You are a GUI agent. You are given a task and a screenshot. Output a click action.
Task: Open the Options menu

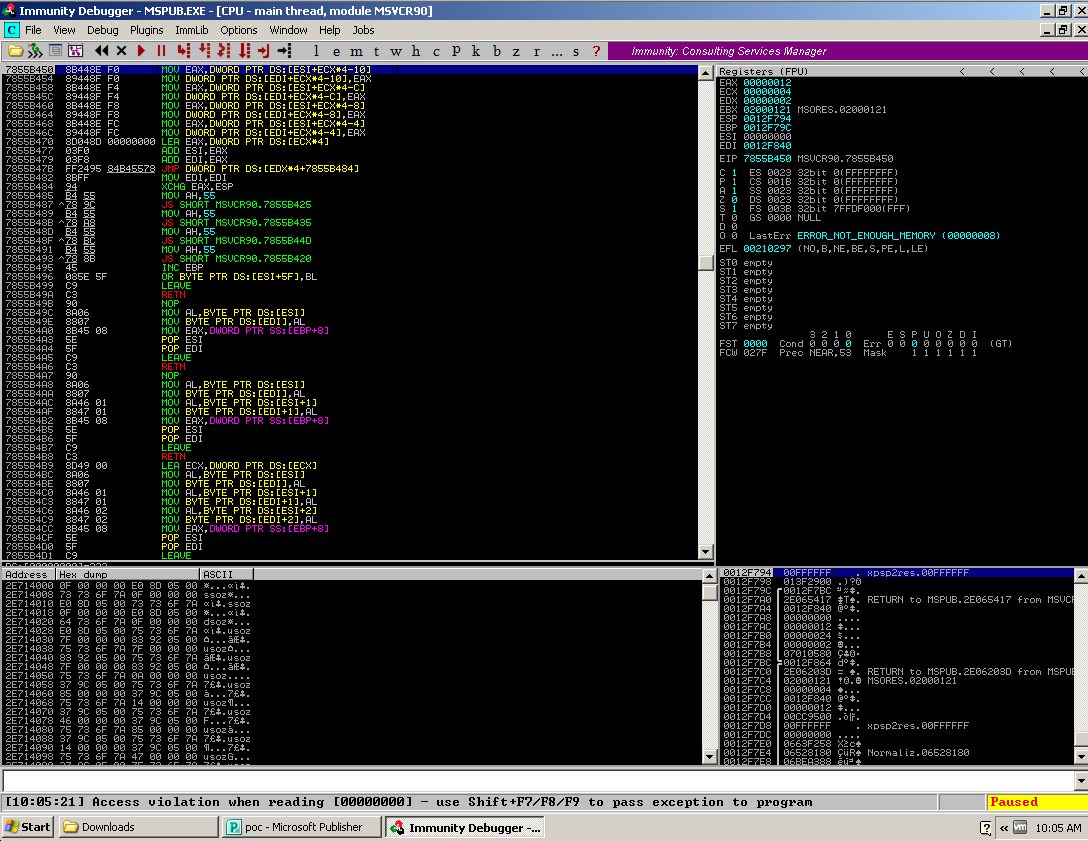coord(239,30)
